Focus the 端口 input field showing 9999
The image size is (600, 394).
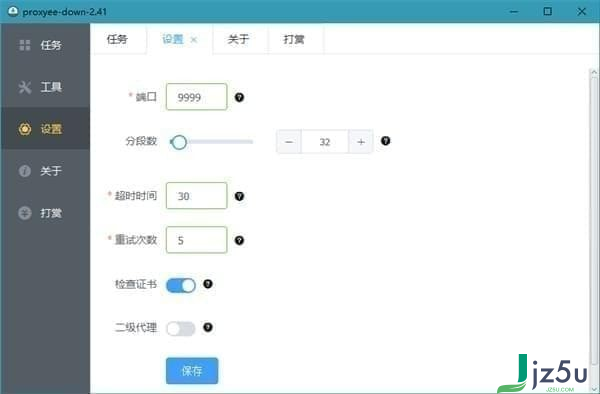coord(197,97)
